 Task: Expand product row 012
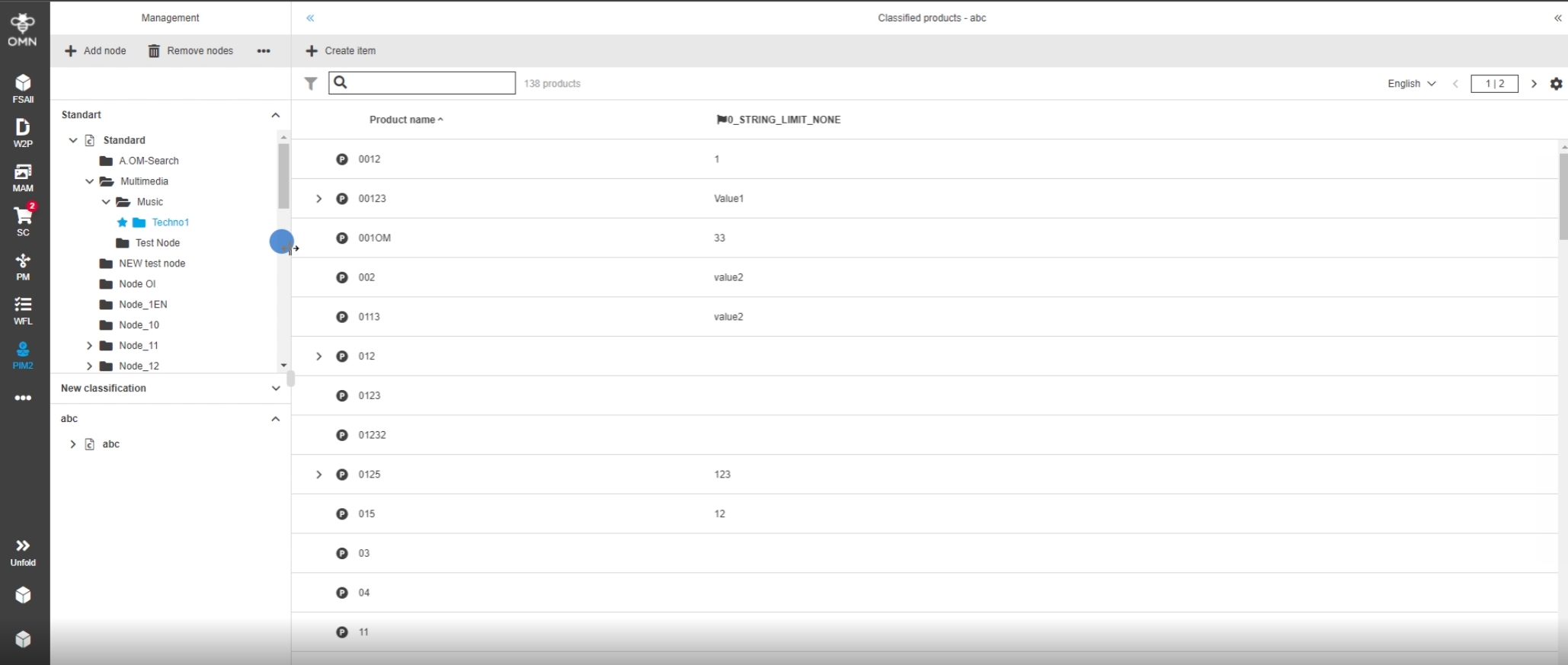[319, 356]
